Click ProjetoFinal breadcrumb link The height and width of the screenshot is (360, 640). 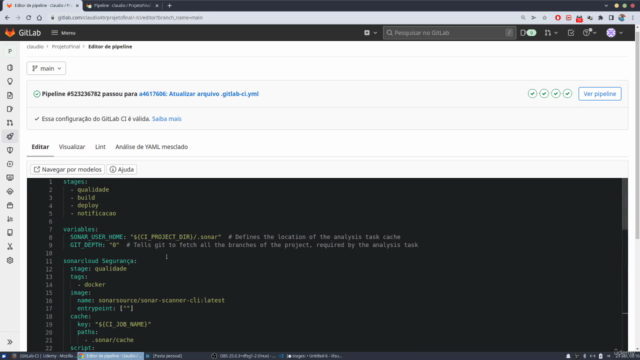66,47
